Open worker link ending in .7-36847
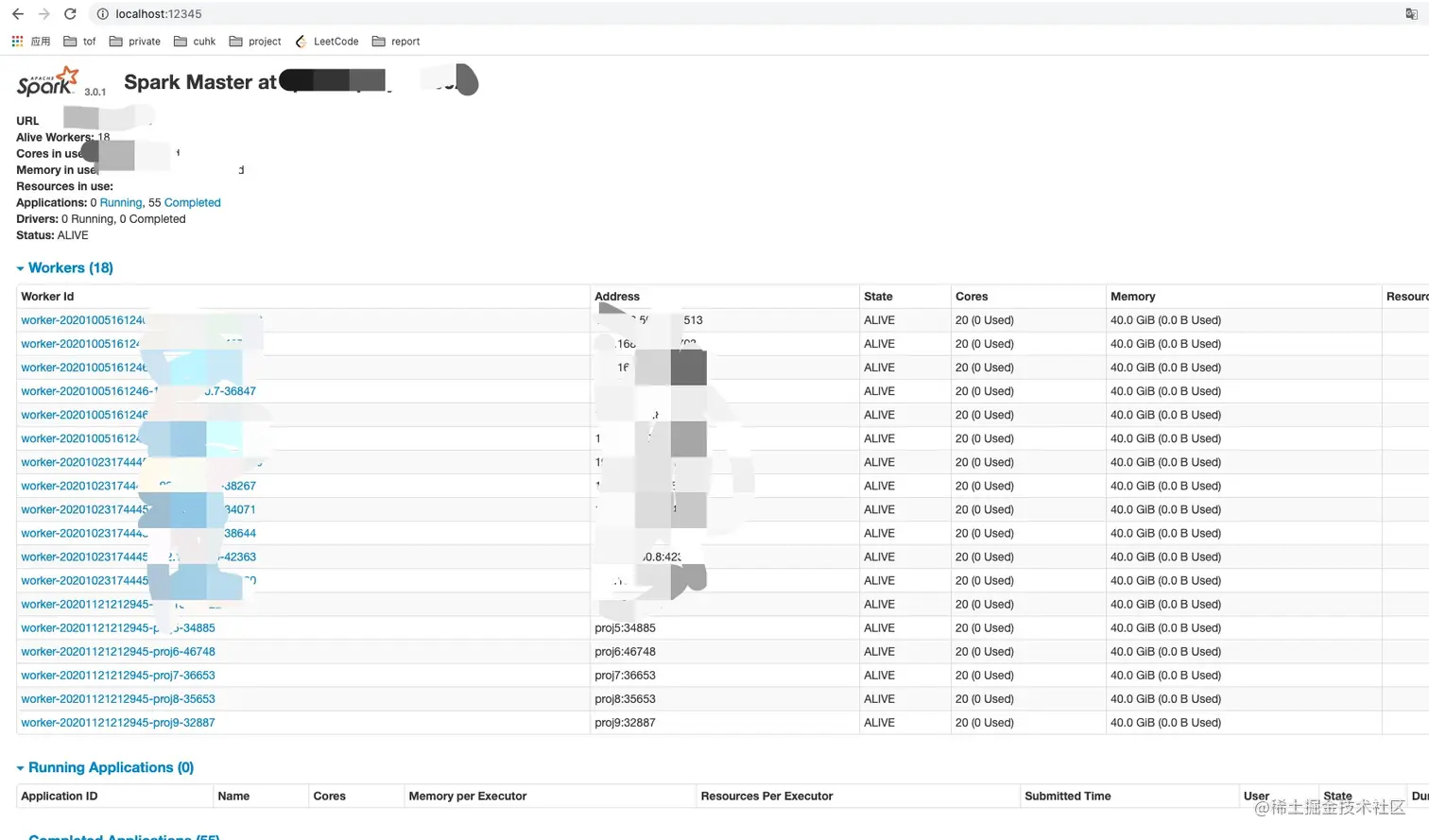 click(x=138, y=391)
